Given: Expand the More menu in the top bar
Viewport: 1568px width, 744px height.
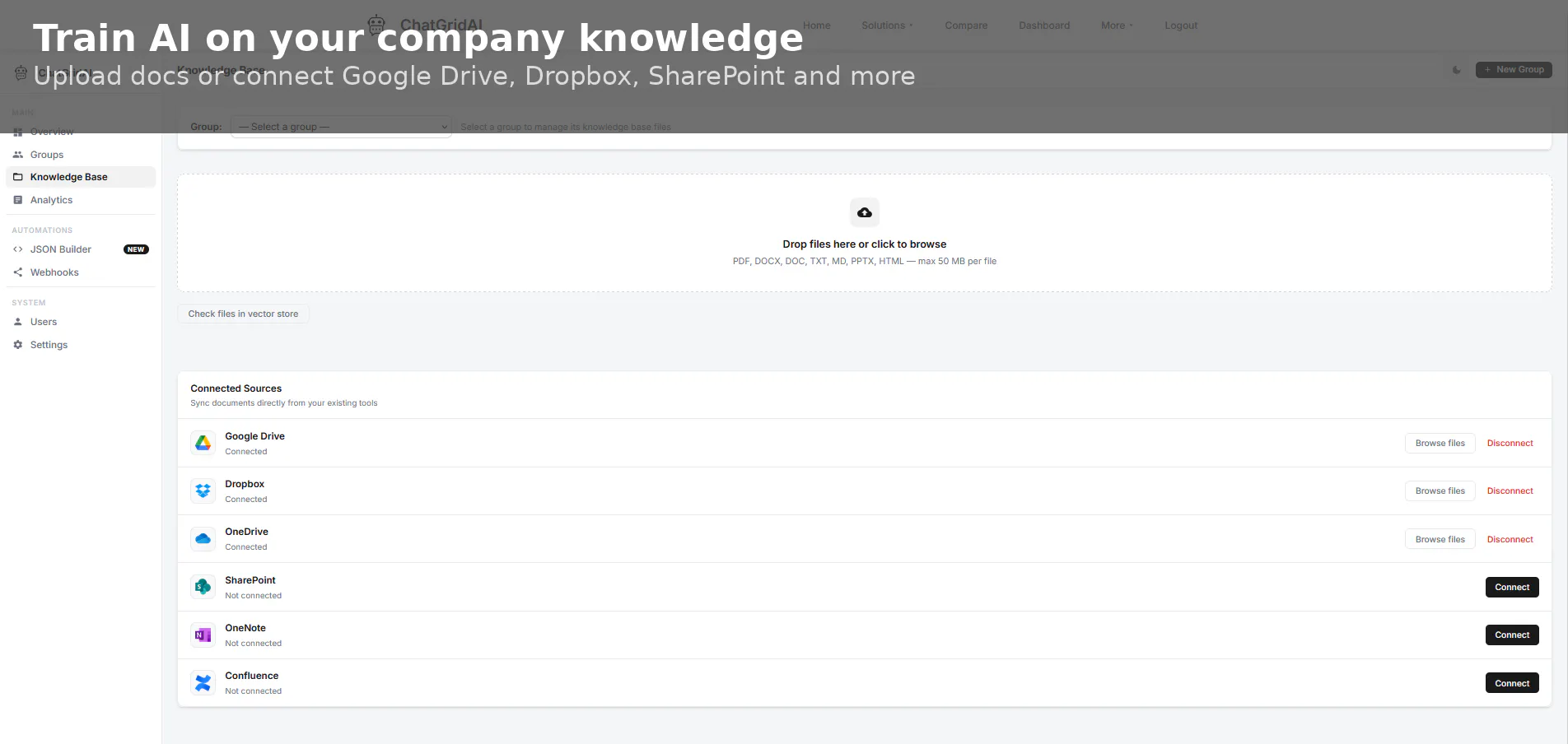Looking at the screenshot, I should (x=1117, y=26).
